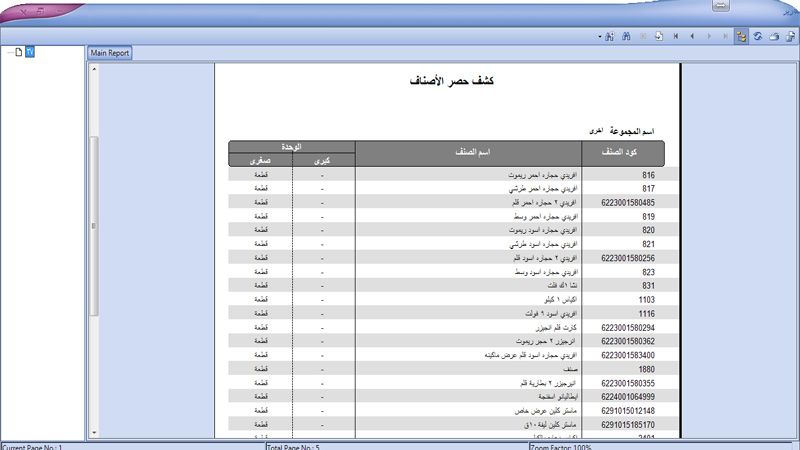Click item code 6223001580485
The height and width of the screenshot is (450, 800).
click(628, 203)
